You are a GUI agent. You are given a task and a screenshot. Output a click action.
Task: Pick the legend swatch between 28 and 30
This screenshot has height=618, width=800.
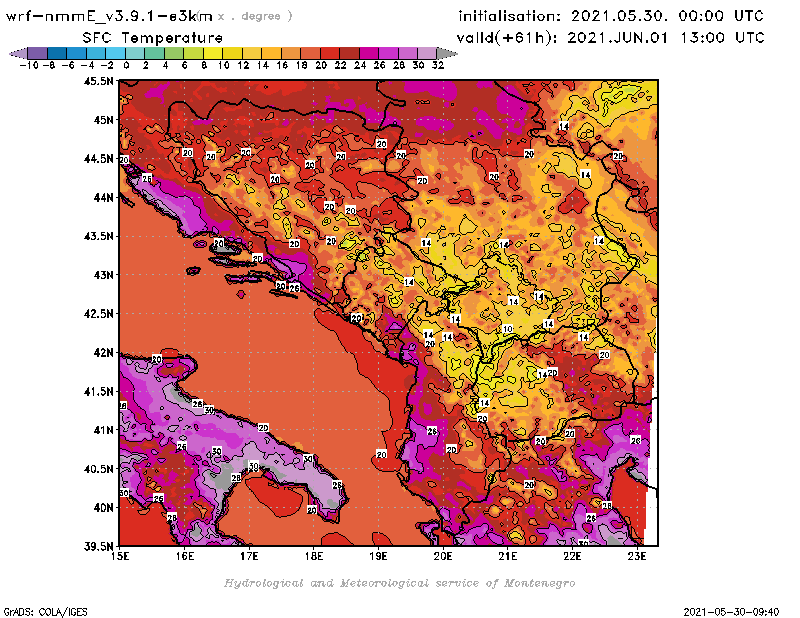[x=407, y=53]
